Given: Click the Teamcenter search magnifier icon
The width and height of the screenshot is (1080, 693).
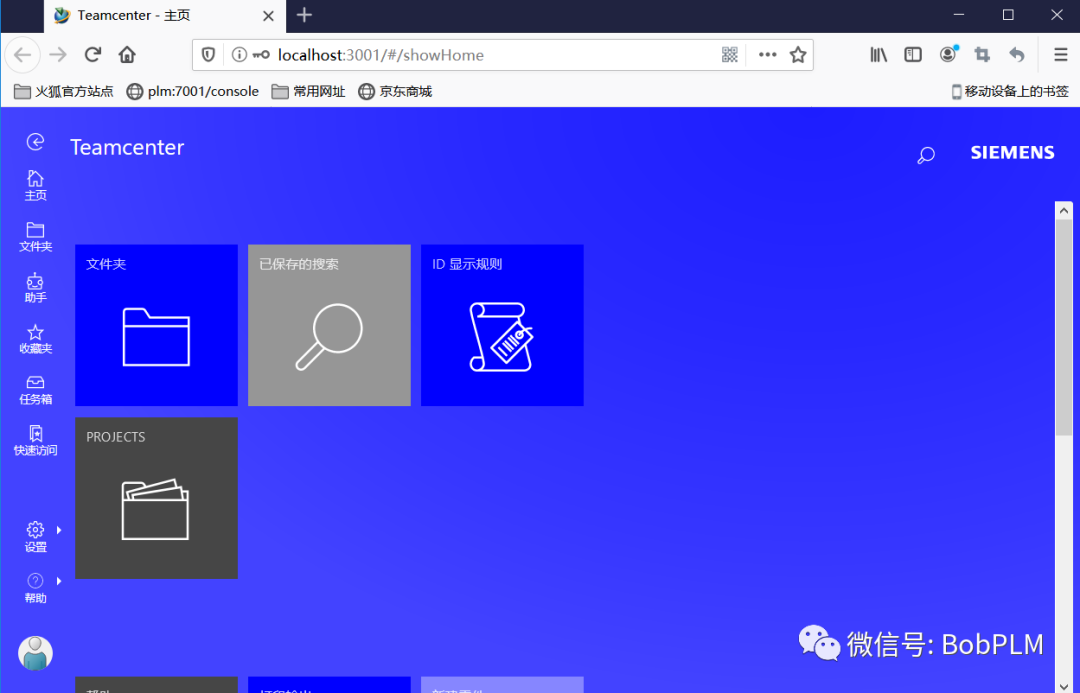Looking at the screenshot, I should (926, 155).
